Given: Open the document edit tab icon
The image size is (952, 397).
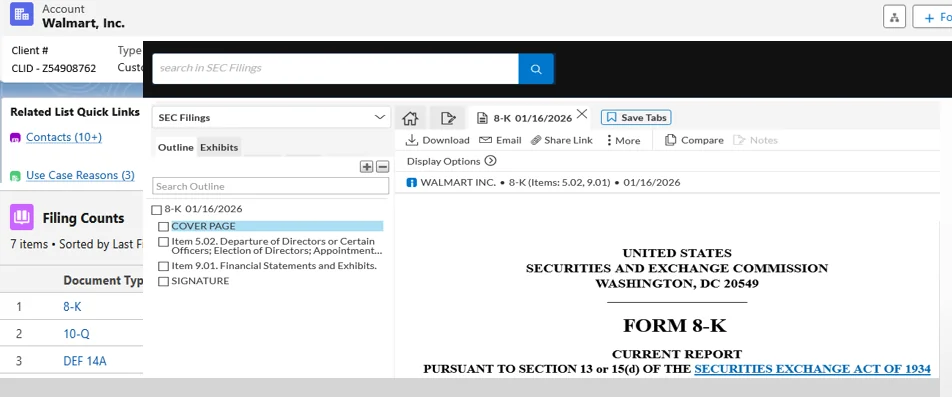Looking at the screenshot, I should 447,118.
